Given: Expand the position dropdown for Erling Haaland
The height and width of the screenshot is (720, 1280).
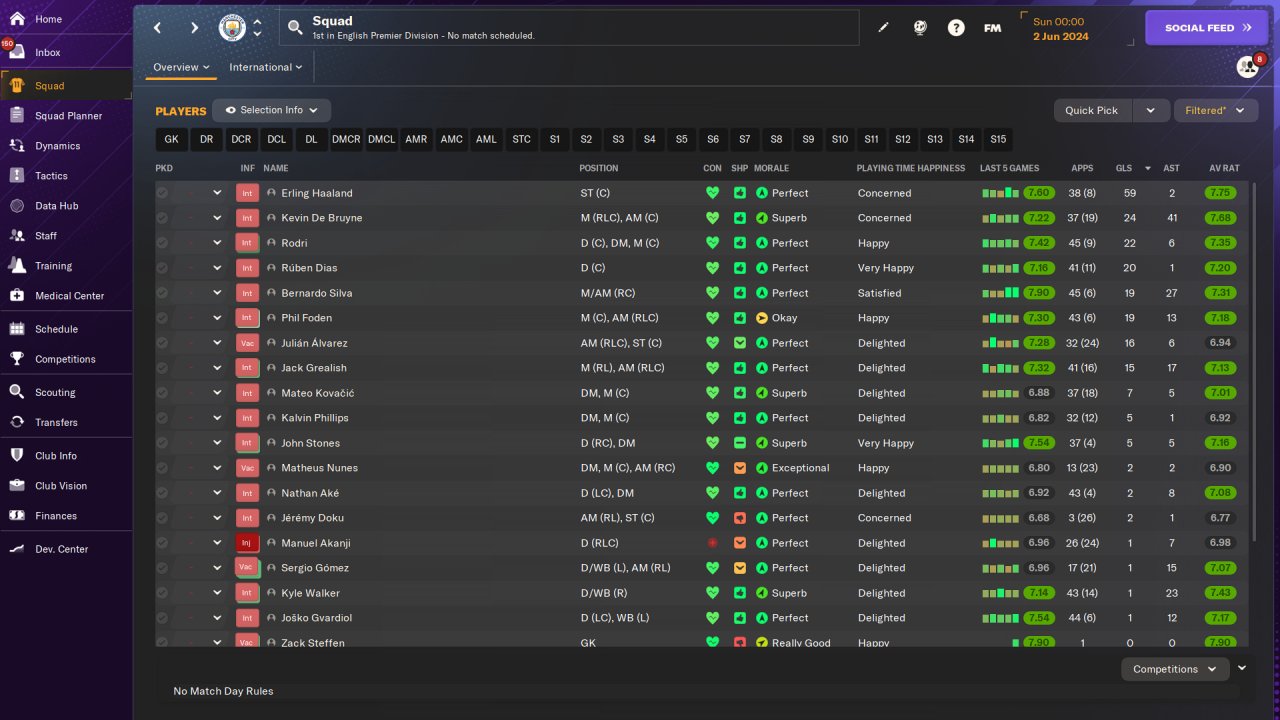Looking at the screenshot, I should pos(217,193).
